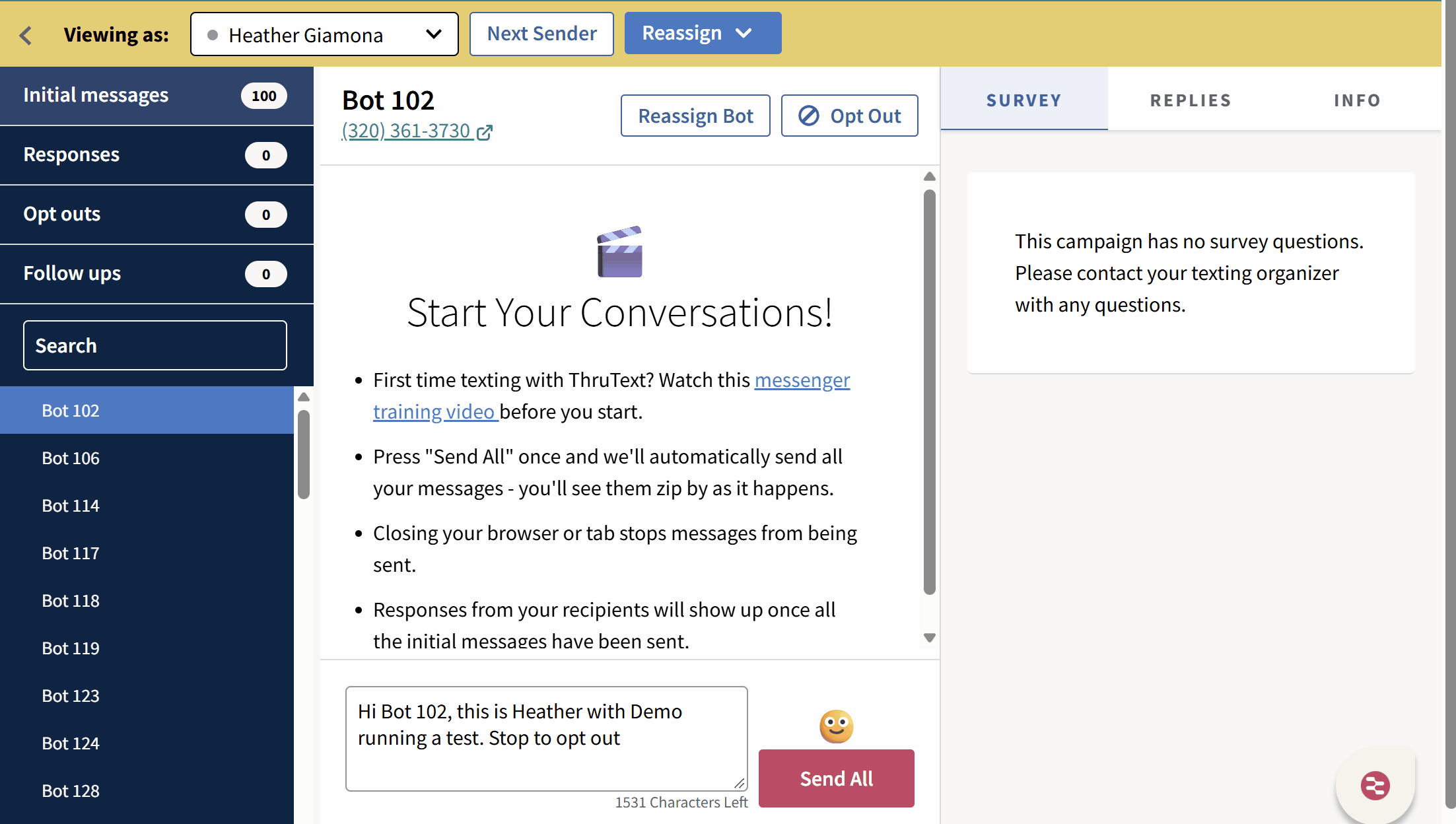Image resolution: width=1456 pixels, height=824 pixels.
Task: Select Bot 106 in the contact list
Action: tap(147, 458)
